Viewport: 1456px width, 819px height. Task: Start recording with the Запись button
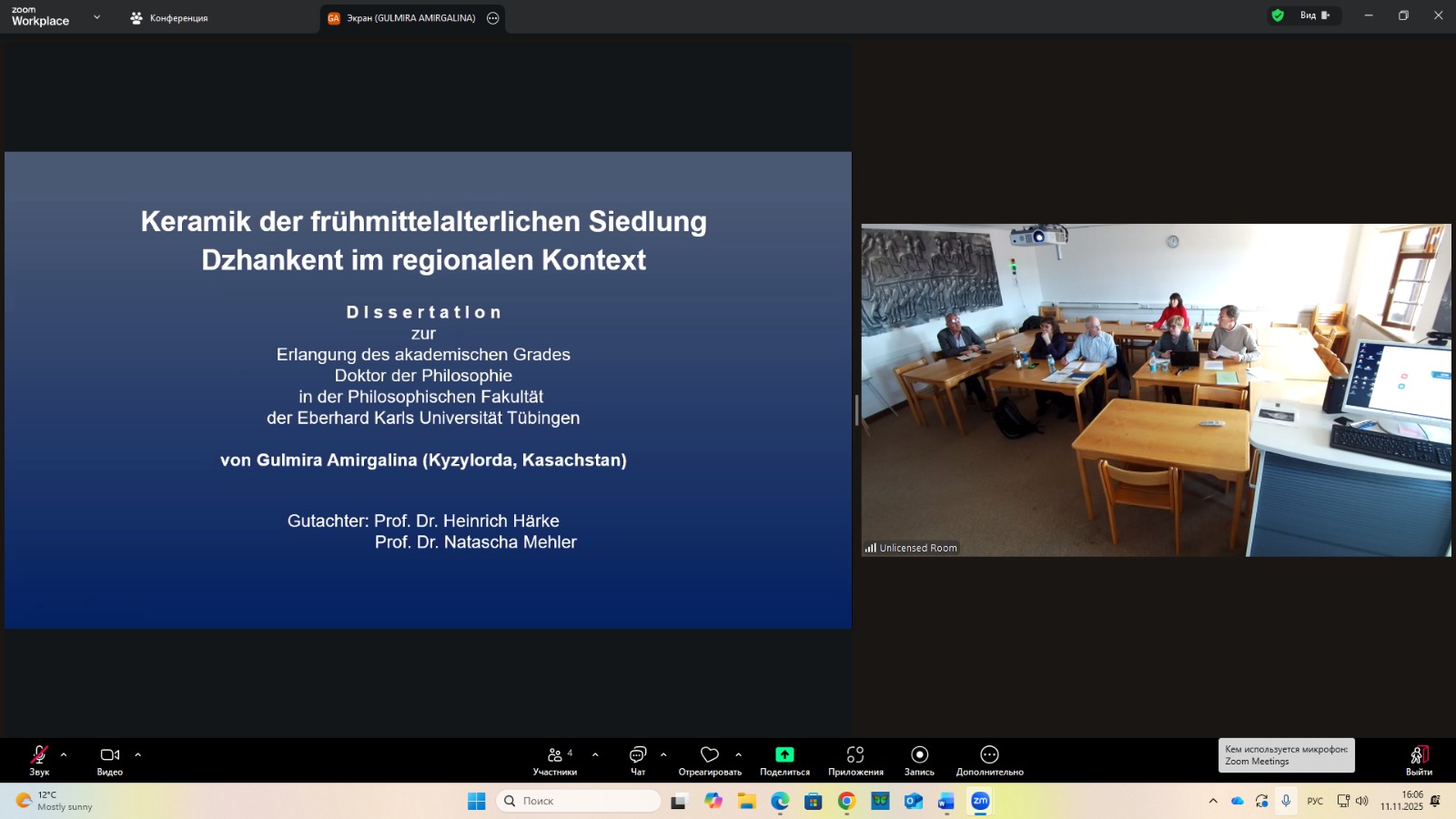(919, 758)
